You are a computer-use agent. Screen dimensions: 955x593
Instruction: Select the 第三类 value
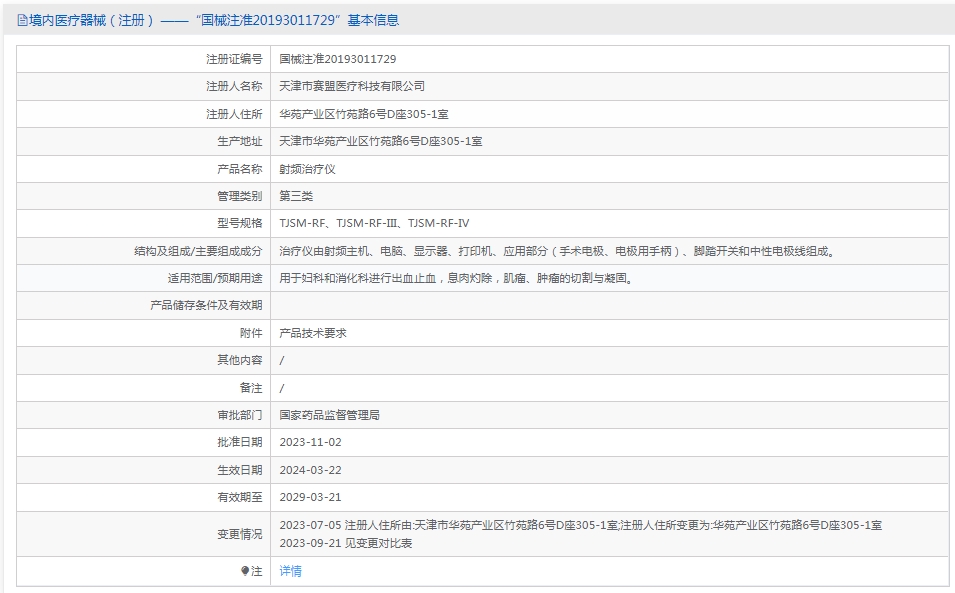pyautogui.click(x=296, y=196)
